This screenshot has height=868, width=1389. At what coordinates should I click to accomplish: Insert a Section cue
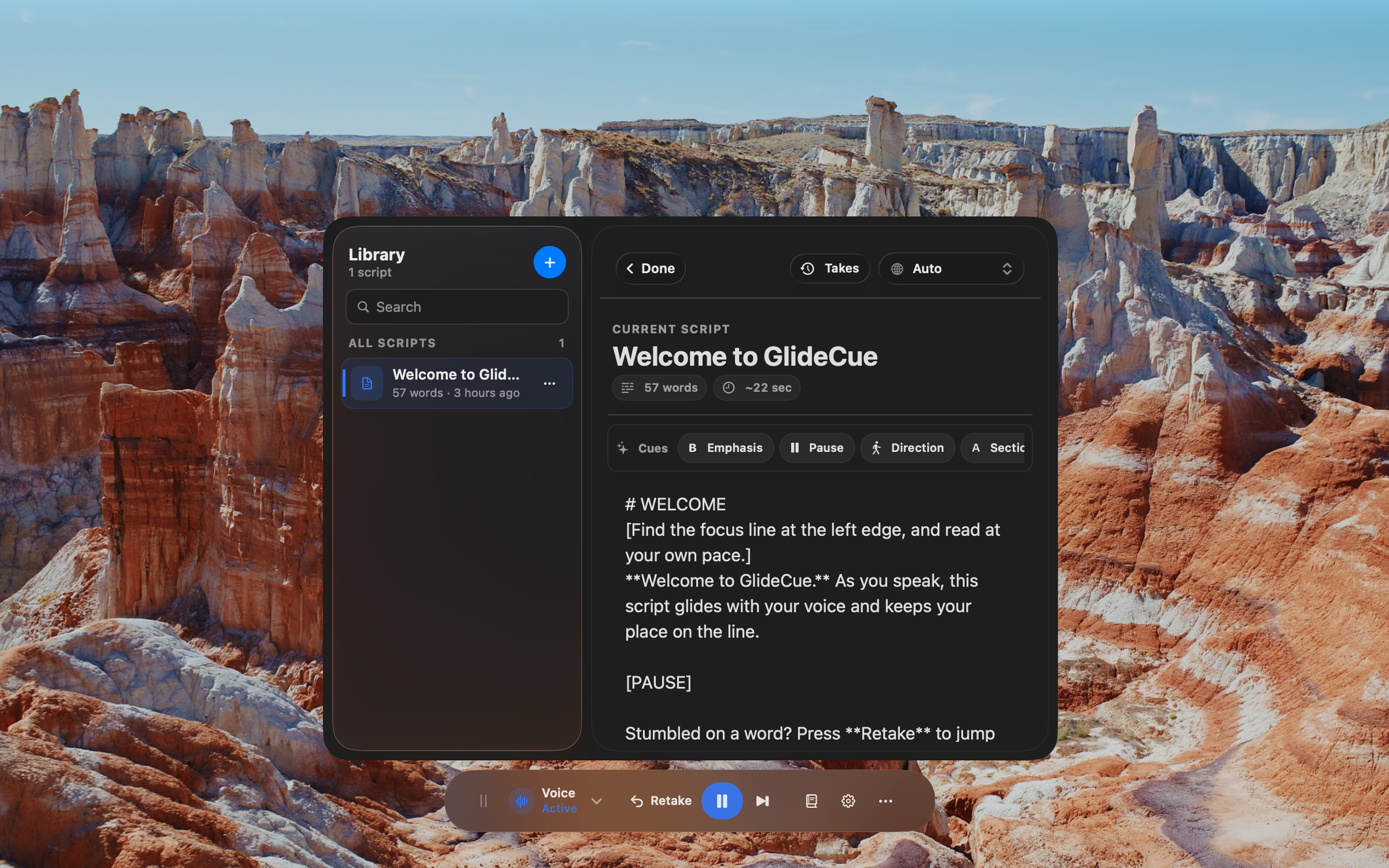(x=994, y=448)
